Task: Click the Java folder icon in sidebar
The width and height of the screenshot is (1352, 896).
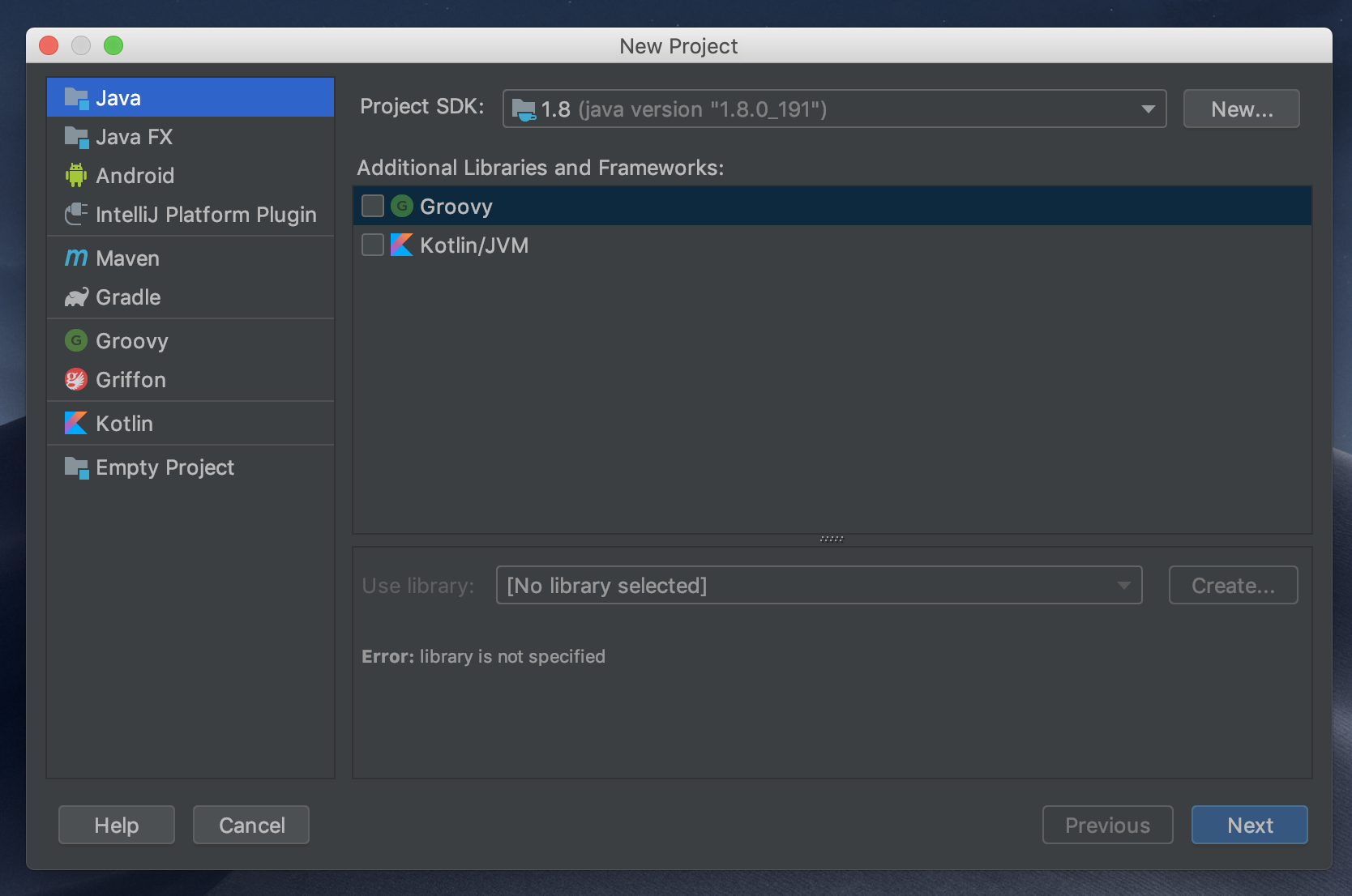Action: [x=76, y=98]
